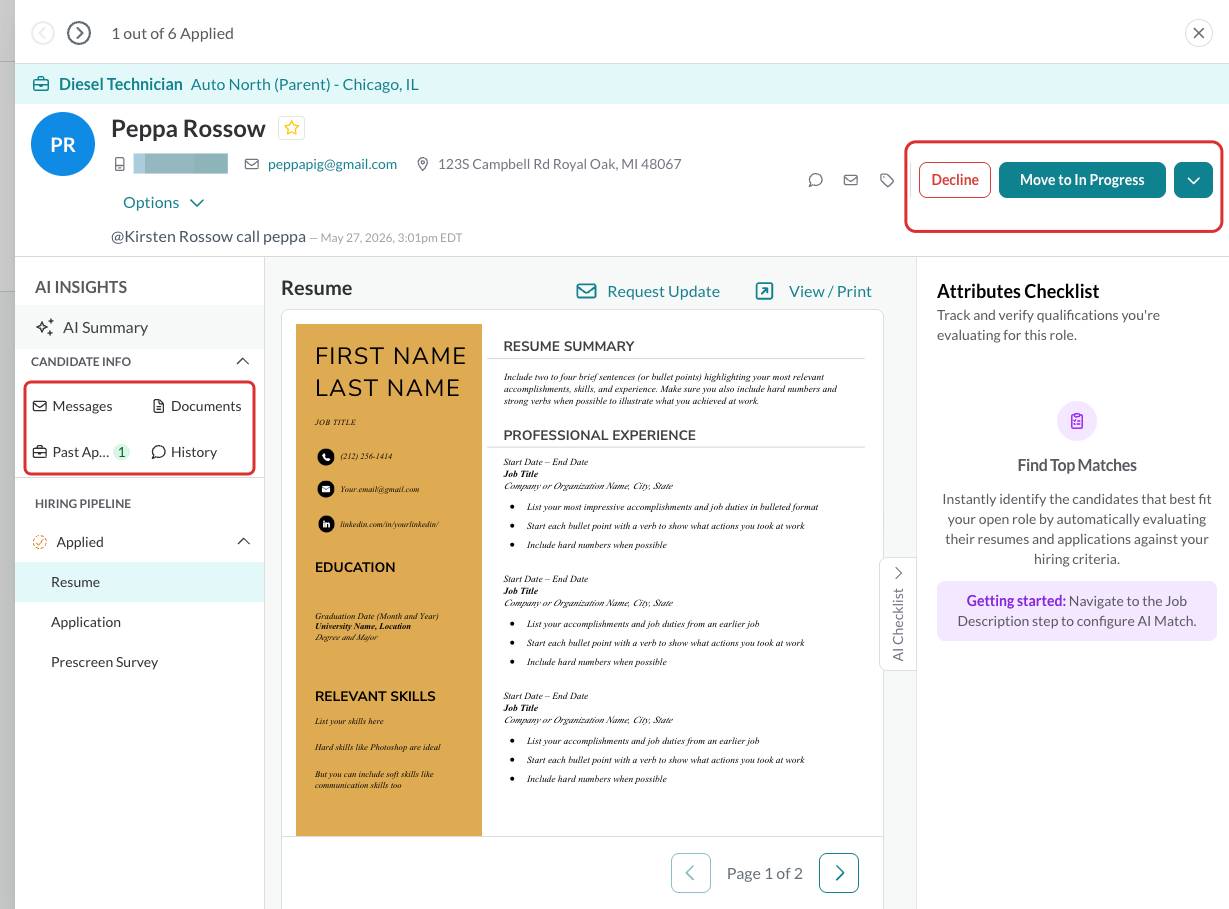The height and width of the screenshot is (909, 1229).
Task: Click the phone icon by hidden number
Action: click(120, 164)
